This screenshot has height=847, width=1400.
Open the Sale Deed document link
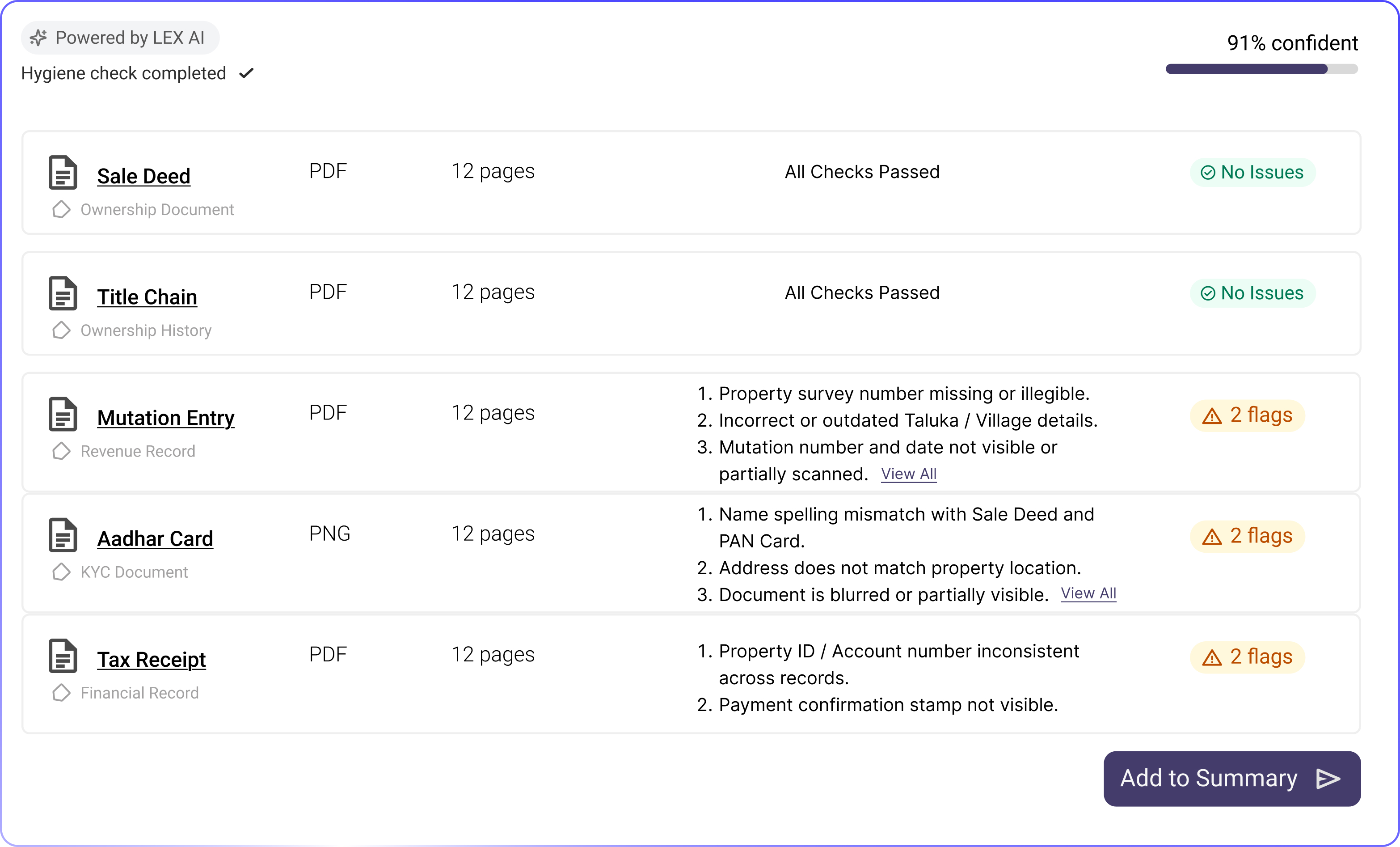[144, 176]
